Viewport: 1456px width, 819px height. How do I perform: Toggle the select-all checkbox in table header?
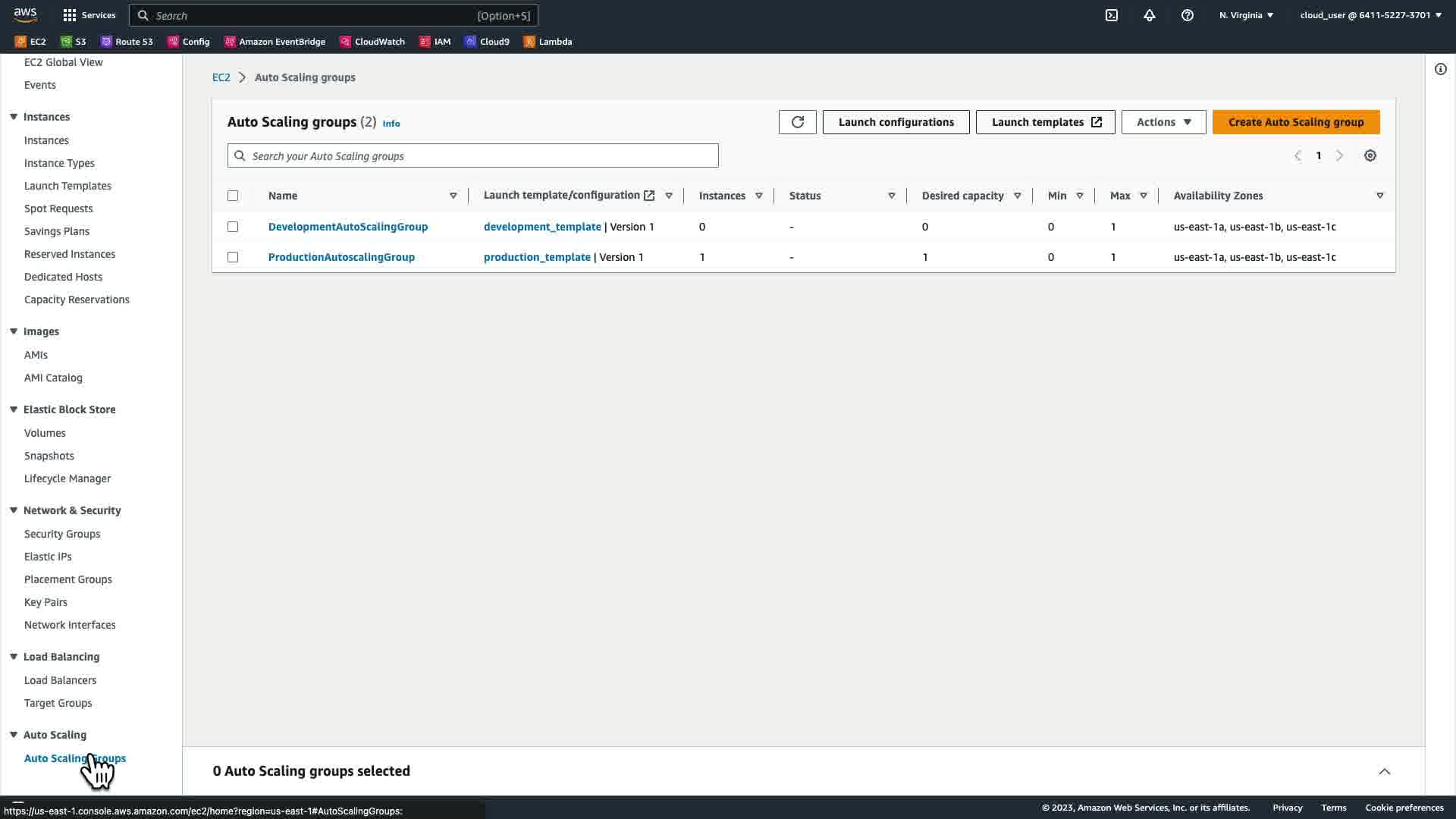(x=233, y=196)
